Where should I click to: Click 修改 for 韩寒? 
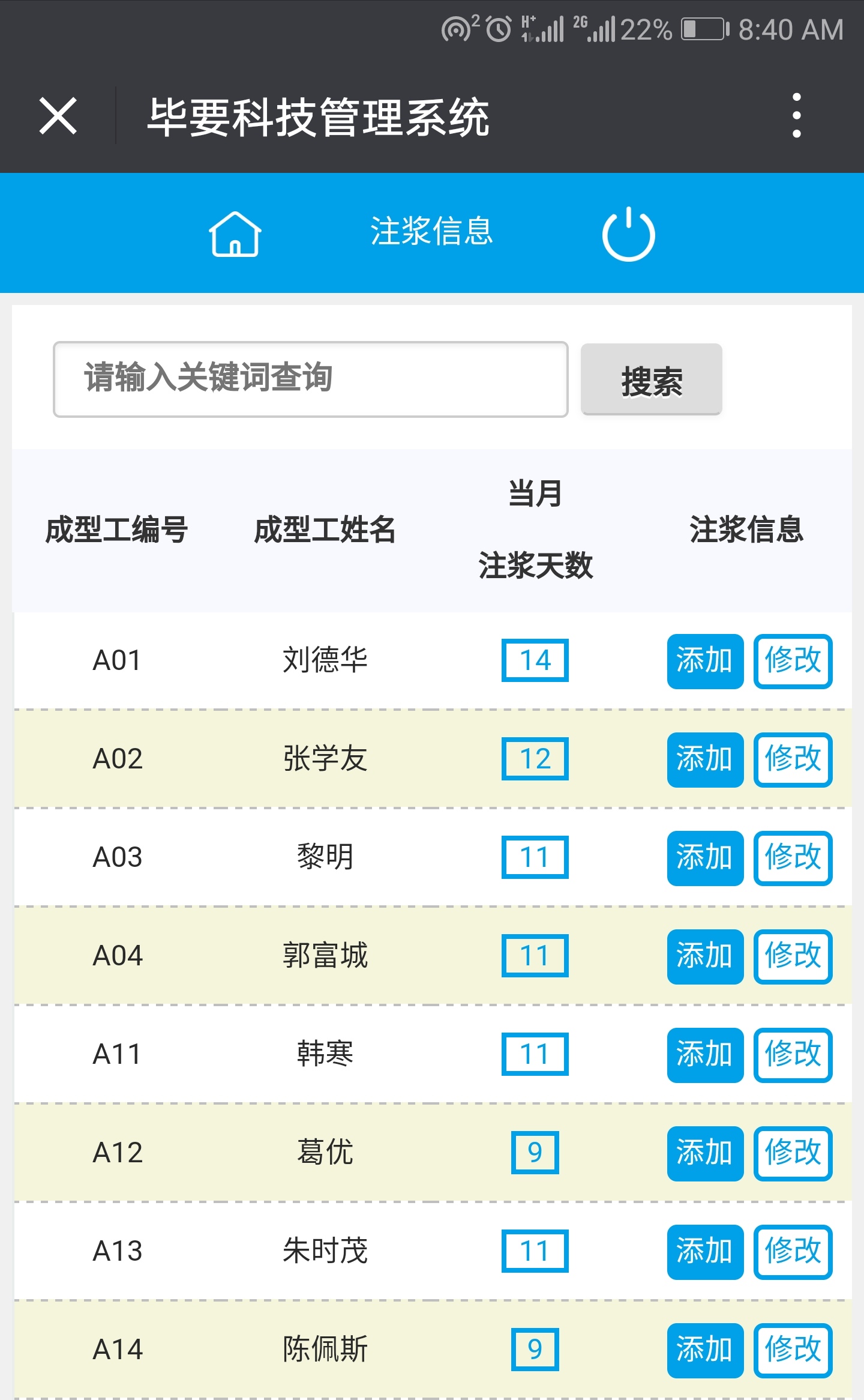(793, 1055)
